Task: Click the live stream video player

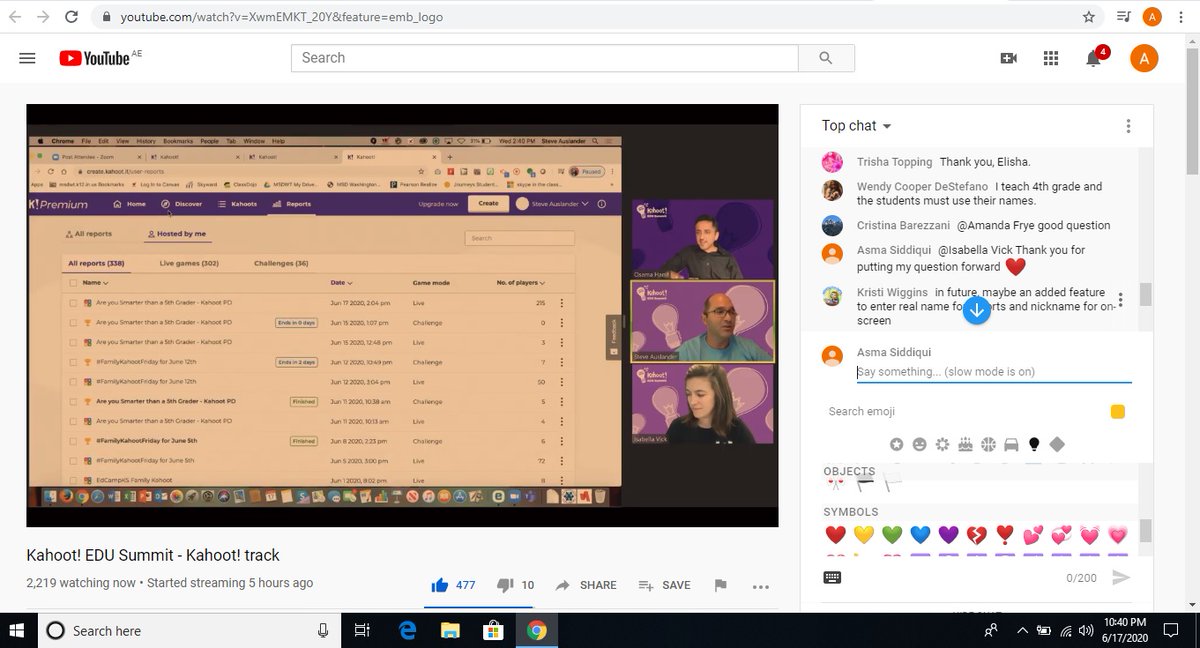Action: point(402,316)
